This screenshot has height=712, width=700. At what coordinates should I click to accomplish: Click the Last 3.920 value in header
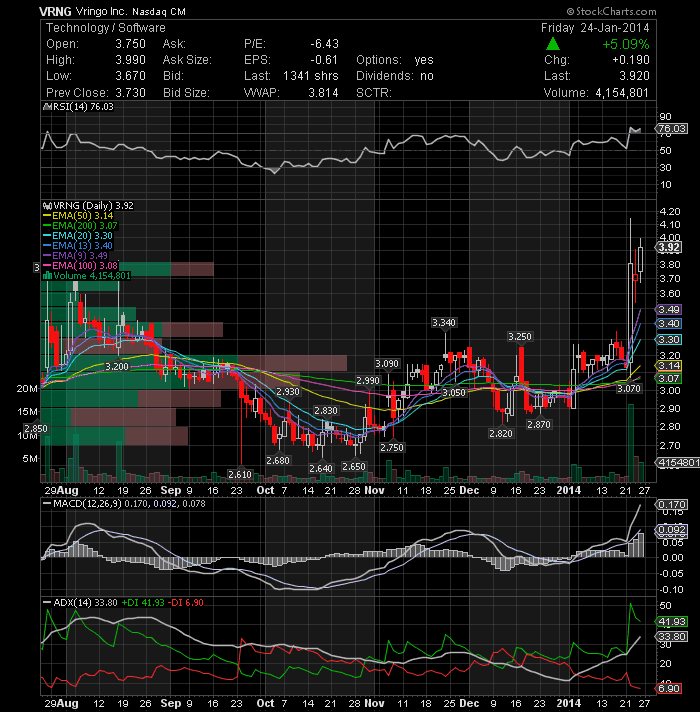coord(635,76)
